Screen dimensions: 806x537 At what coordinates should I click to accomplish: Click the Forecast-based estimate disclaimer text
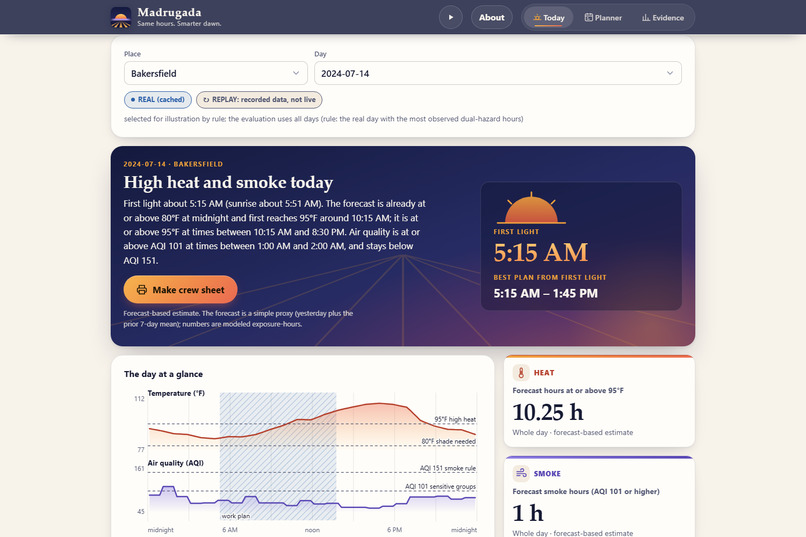click(x=238, y=319)
